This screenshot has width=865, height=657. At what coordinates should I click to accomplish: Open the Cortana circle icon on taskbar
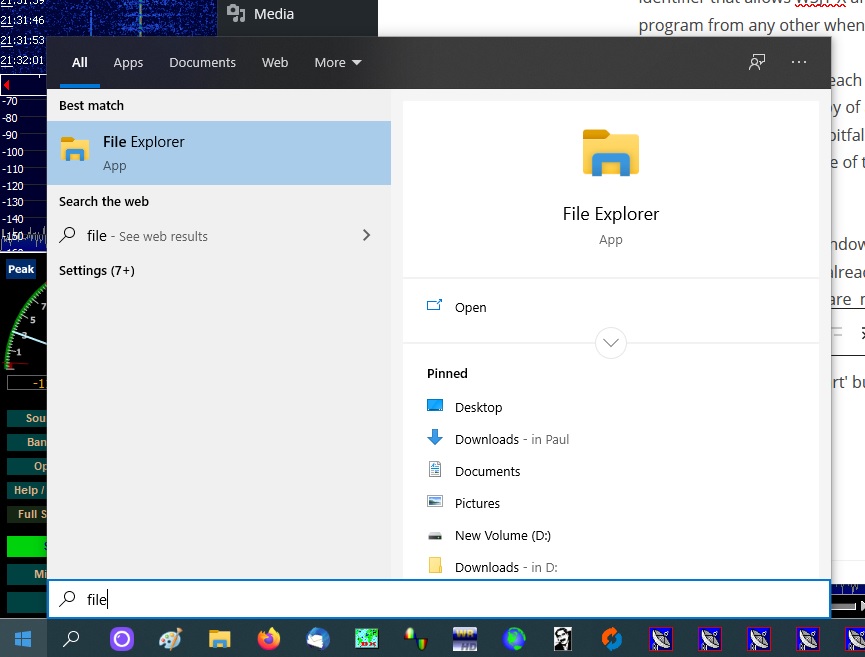pos(121,639)
